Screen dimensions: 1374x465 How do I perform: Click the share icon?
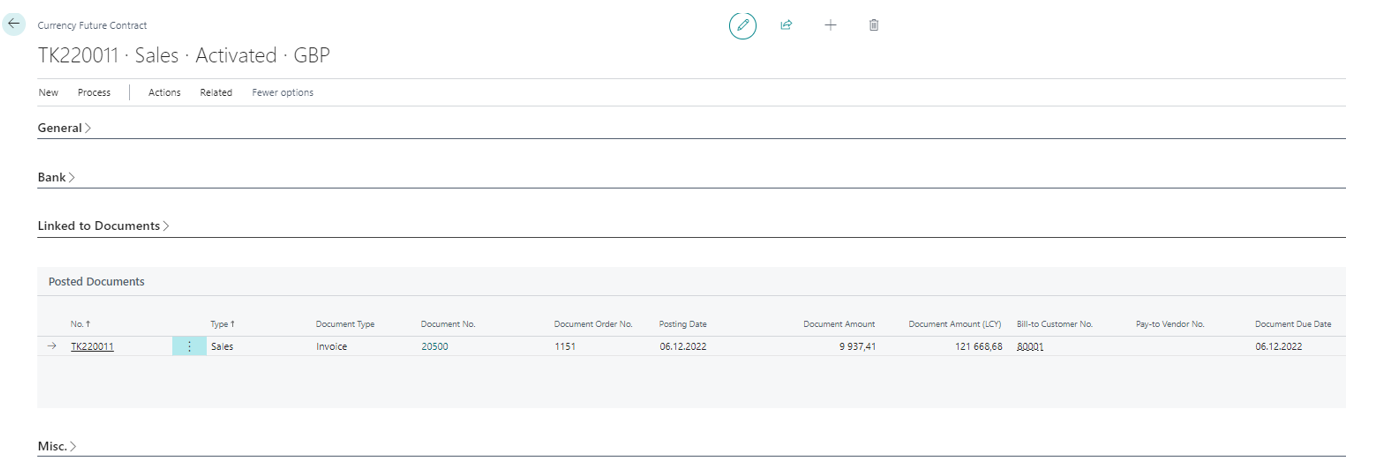(786, 25)
